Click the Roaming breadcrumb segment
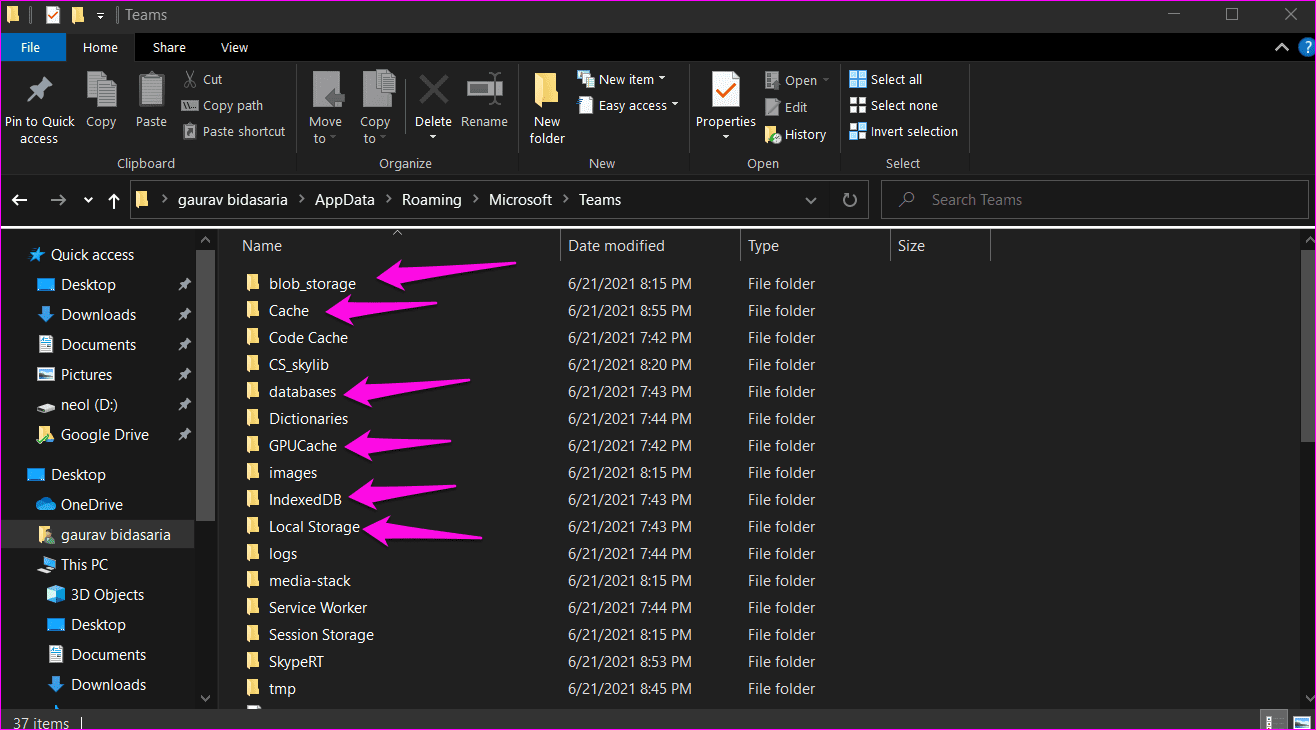The image size is (1316, 730). (432, 200)
